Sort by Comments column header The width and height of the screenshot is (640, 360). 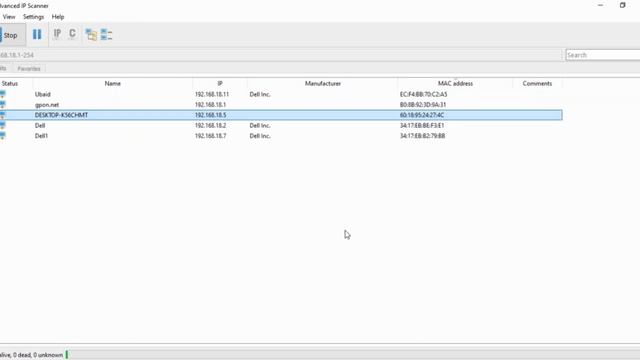pyautogui.click(x=537, y=83)
